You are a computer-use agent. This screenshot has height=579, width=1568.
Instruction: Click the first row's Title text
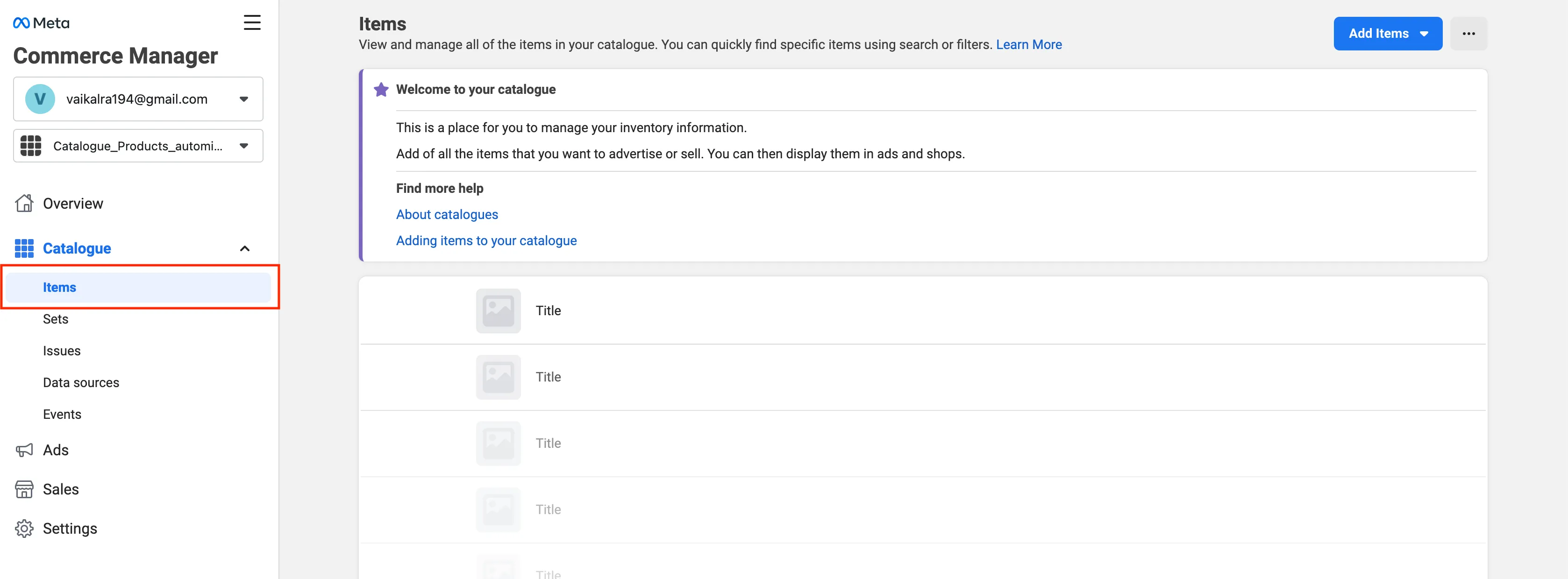(x=549, y=311)
